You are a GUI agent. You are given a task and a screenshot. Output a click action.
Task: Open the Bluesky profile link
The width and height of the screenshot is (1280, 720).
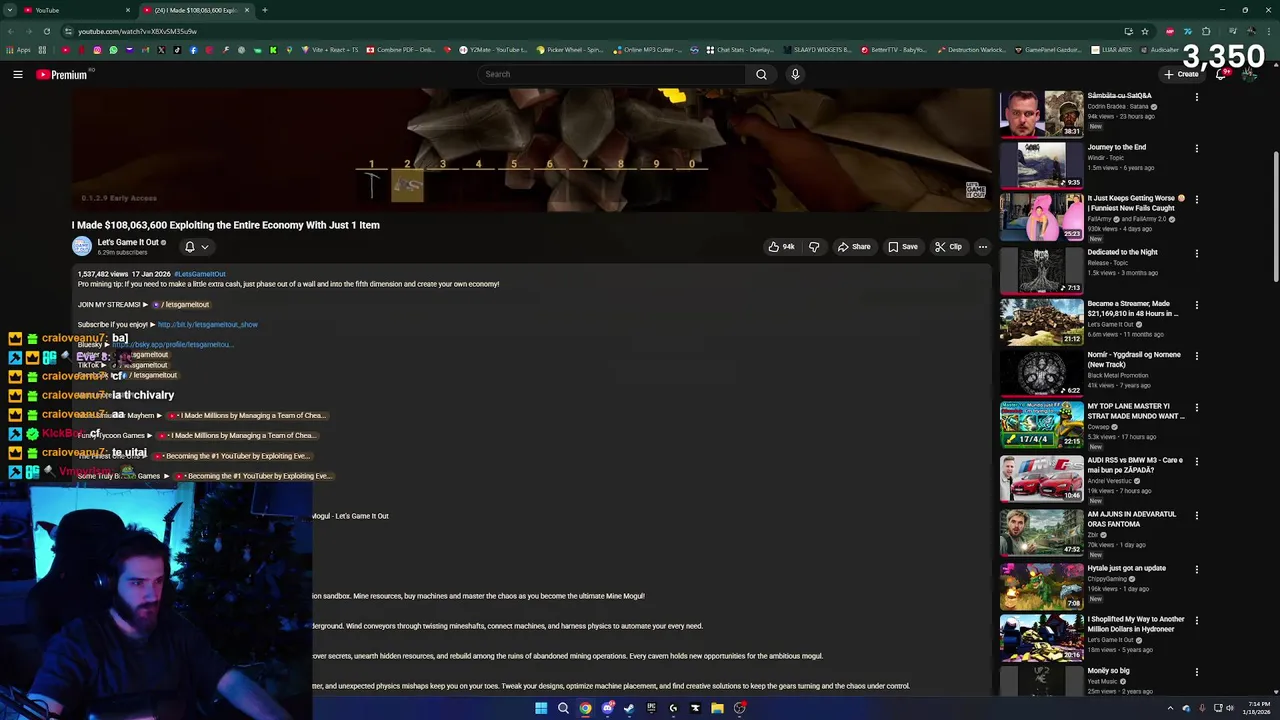[x=172, y=344]
